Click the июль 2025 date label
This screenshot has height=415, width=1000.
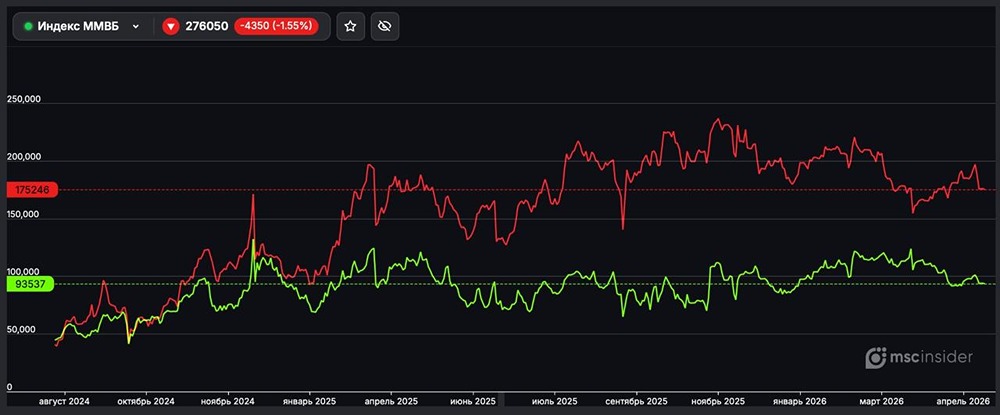(x=554, y=402)
